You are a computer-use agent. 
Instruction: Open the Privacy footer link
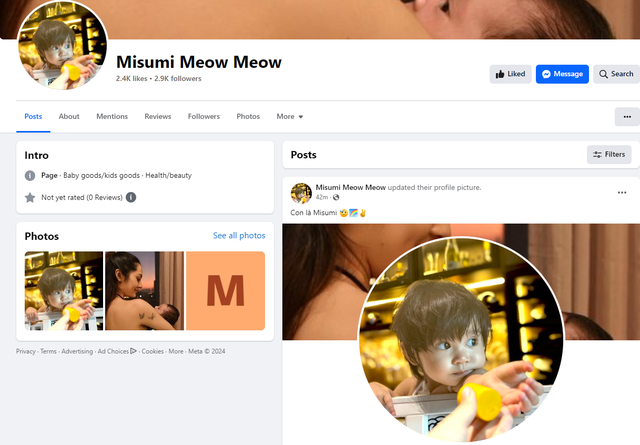click(26, 352)
